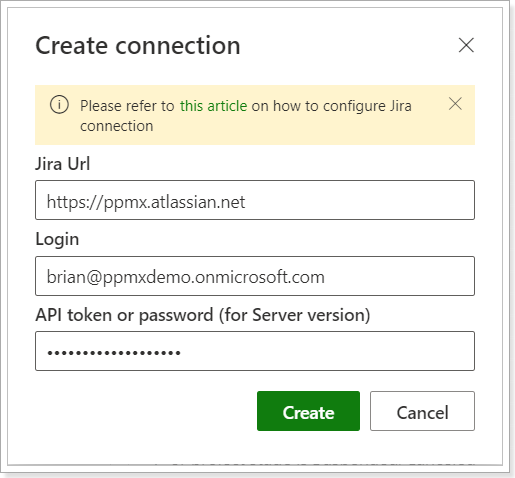Focus the Login email field
This screenshot has width=515, height=478.
coord(255,276)
